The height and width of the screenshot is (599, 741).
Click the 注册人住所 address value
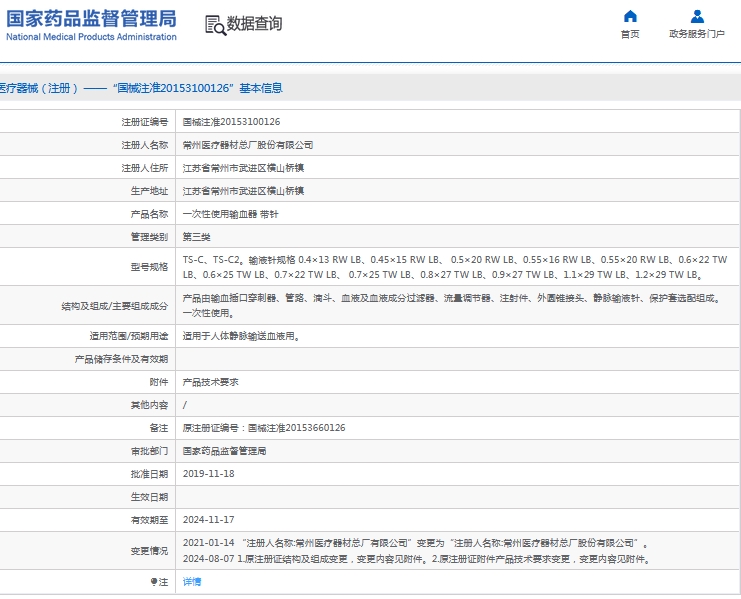[243, 168]
